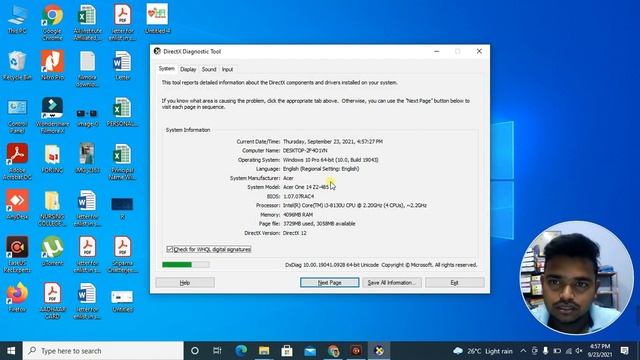This screenshot has width=640, height=360.
Task: Click the System Model 'Acer One 14' text
Action: 306,187
